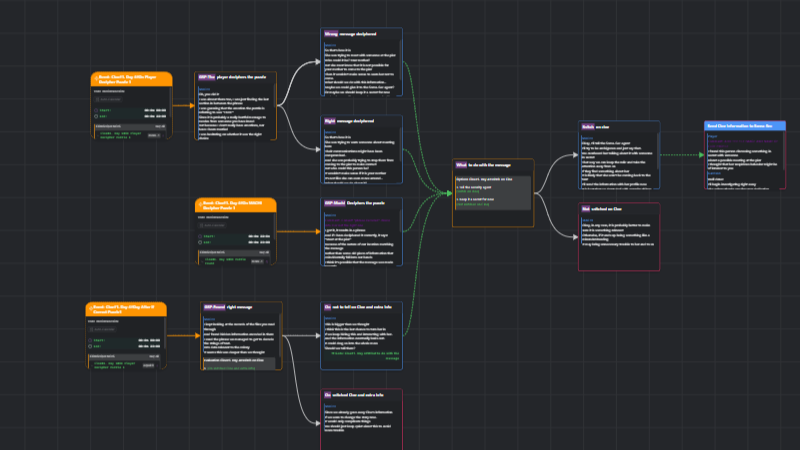Select the orange arrowhead entering the ANP:Found node
This screenshot has width=800, height=450.
[x=197, y=335]
